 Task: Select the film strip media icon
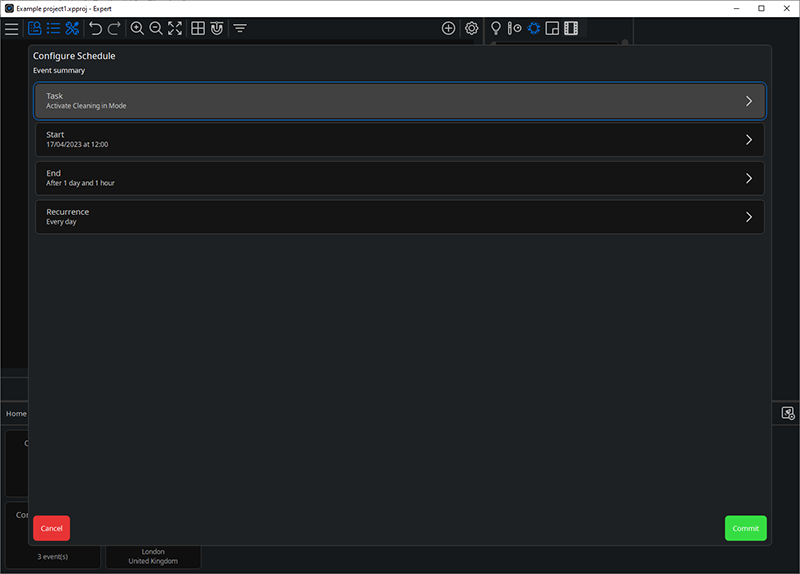click(570, 29)
